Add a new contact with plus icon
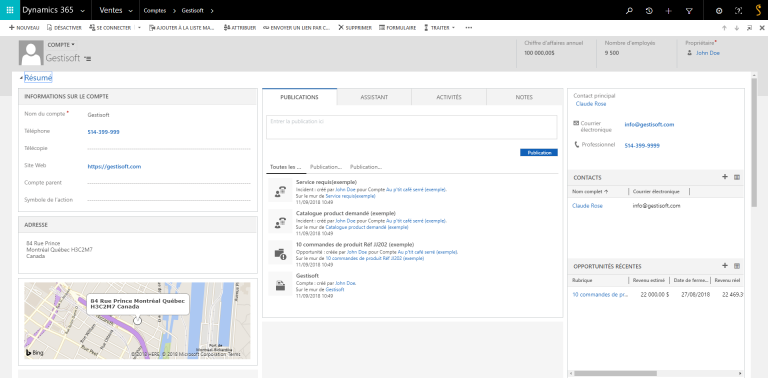768x378 pixels. click(725, 177)
